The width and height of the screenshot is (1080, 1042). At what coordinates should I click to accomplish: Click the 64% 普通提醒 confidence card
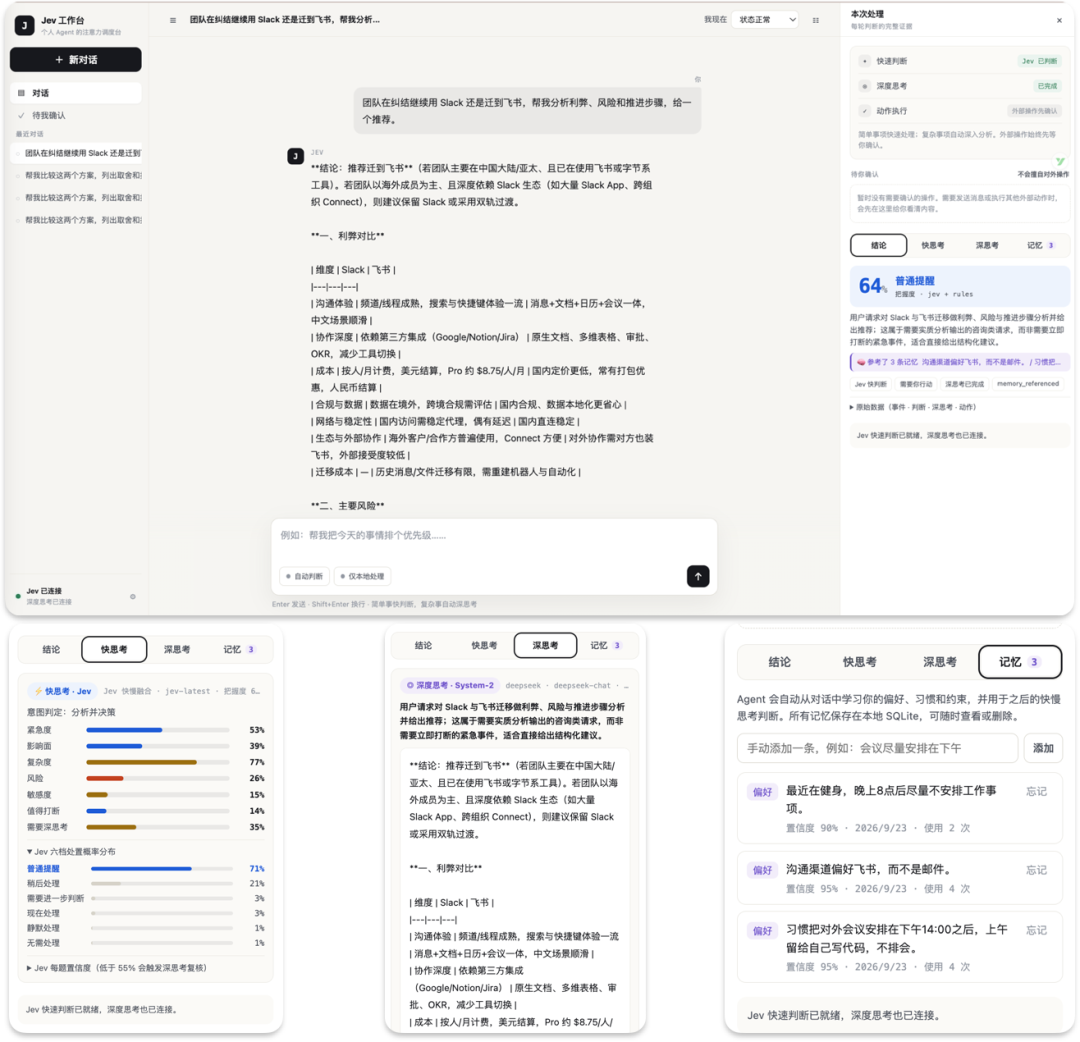tap(960, 286)
